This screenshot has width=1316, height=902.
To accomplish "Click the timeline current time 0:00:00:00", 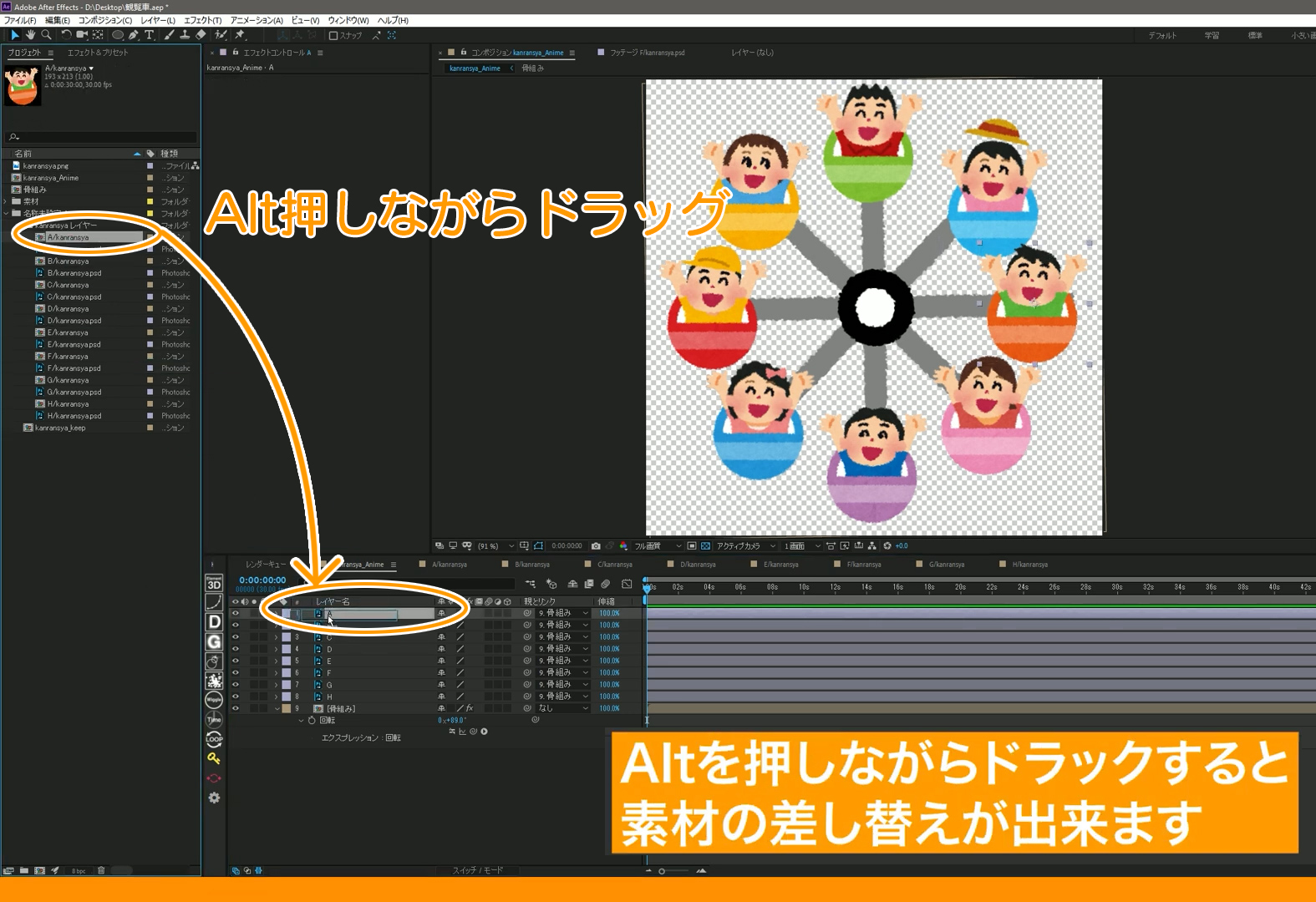I will pos(262,580).
